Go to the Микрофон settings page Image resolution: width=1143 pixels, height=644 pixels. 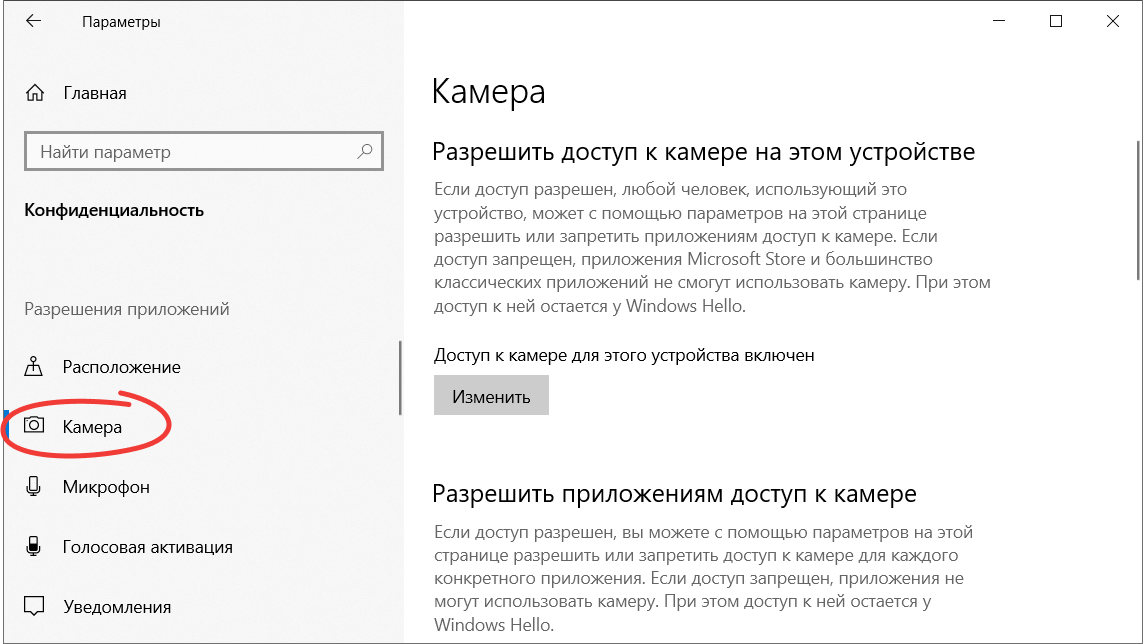tap(106, 487)
